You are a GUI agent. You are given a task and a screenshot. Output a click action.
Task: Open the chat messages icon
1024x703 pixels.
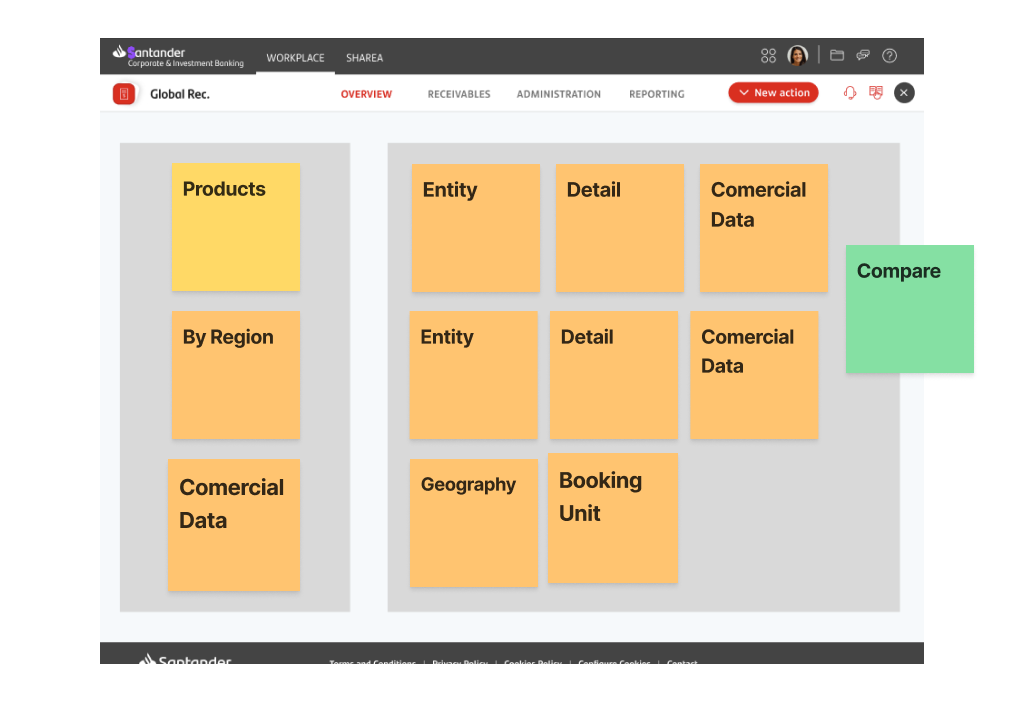pyautogui.click(x=863, y=56)
